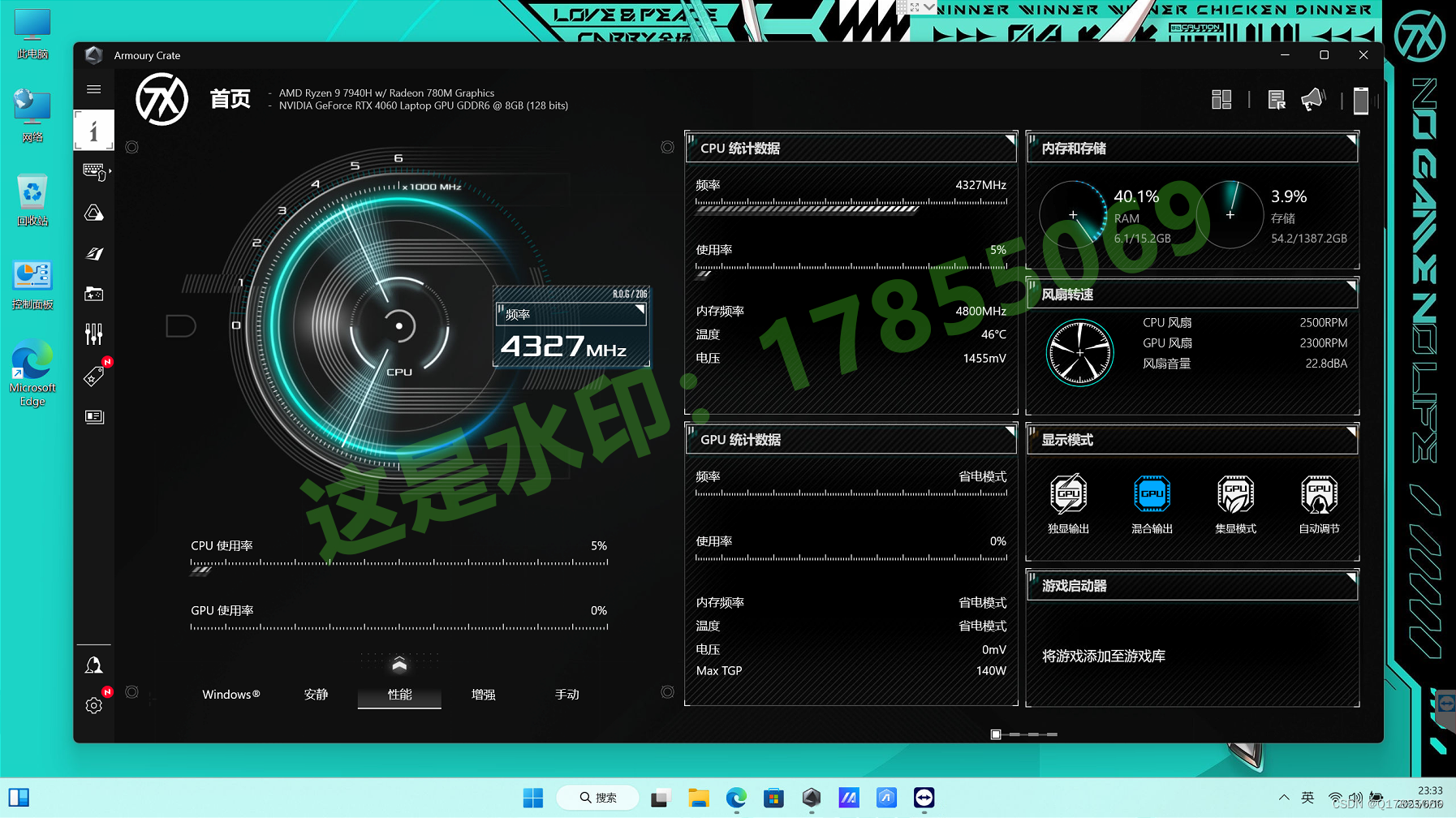Expand the CPU 统计数据 panel corner
The width and height of the screenshot is (1456, 818).
click(x=1010, y=140)
